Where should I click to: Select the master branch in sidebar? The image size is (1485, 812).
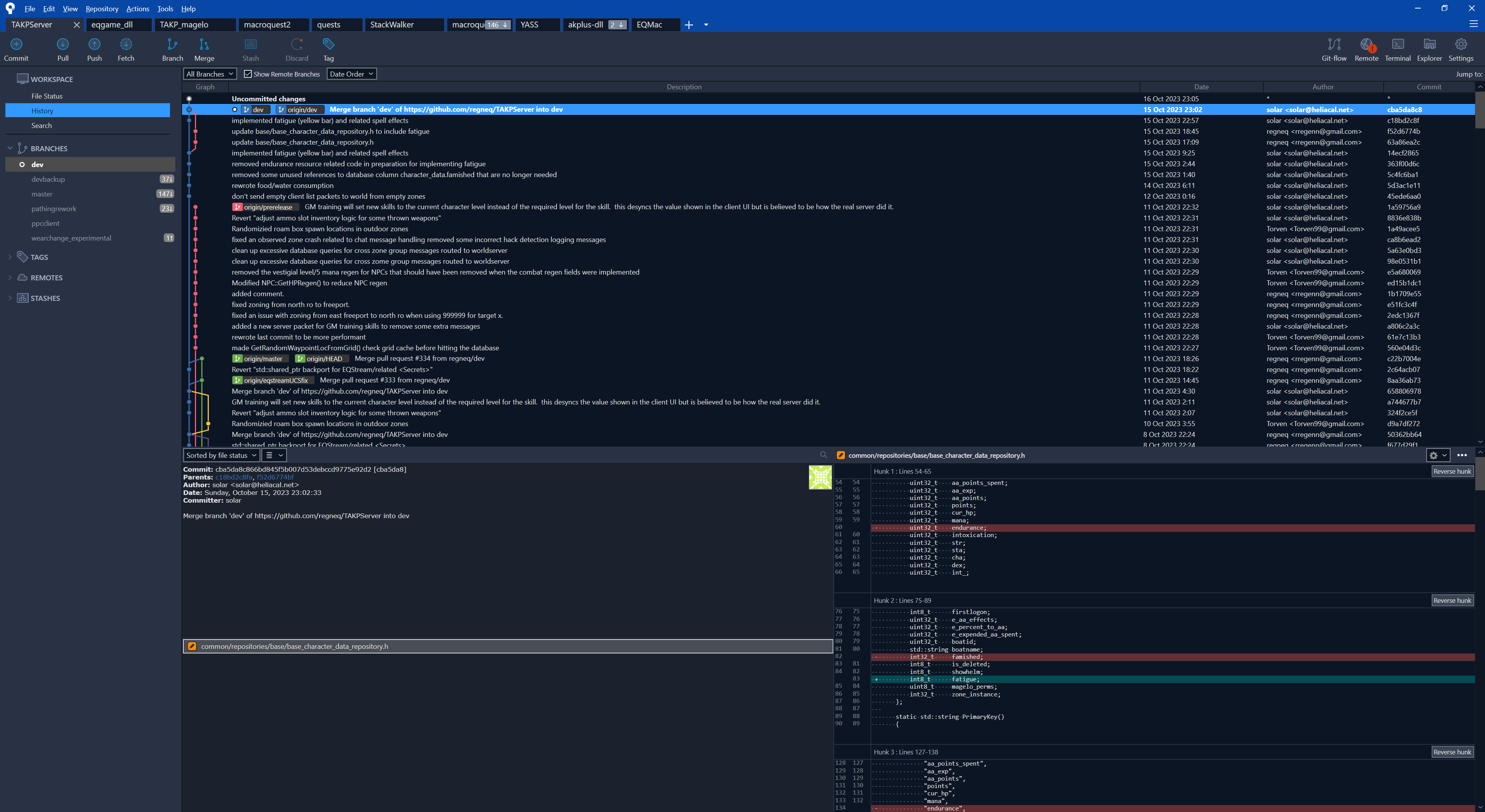[41, 194]
